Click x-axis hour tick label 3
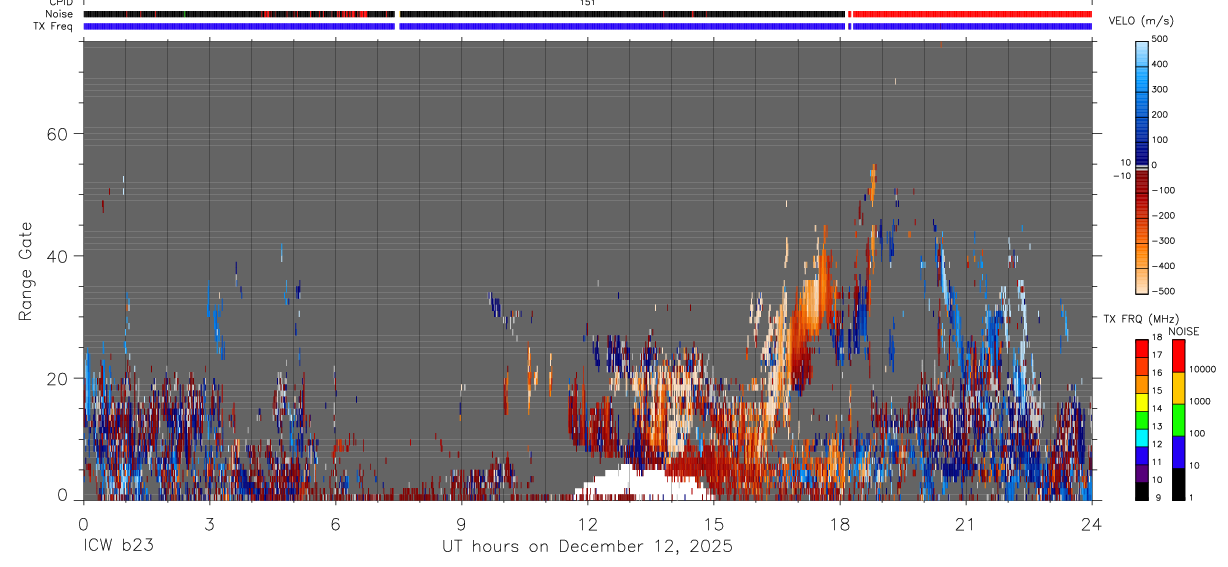Viewport: 1228px width, 567px height. click(209, 523)
